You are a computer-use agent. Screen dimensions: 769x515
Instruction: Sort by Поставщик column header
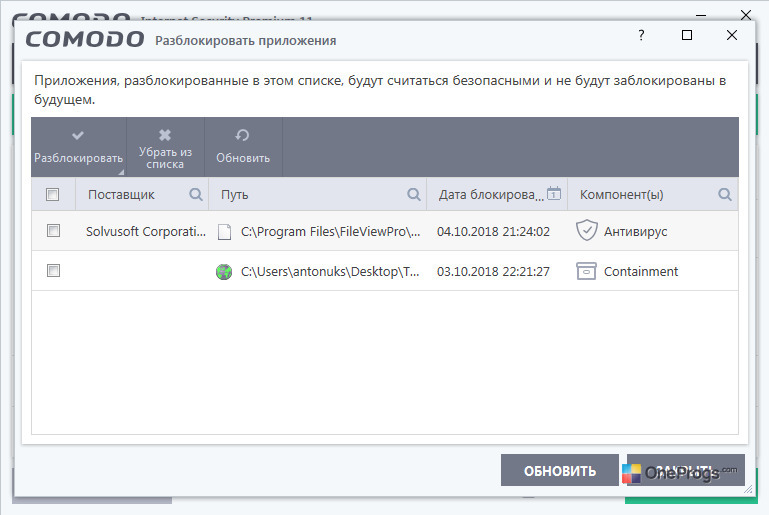click(121, 195)
